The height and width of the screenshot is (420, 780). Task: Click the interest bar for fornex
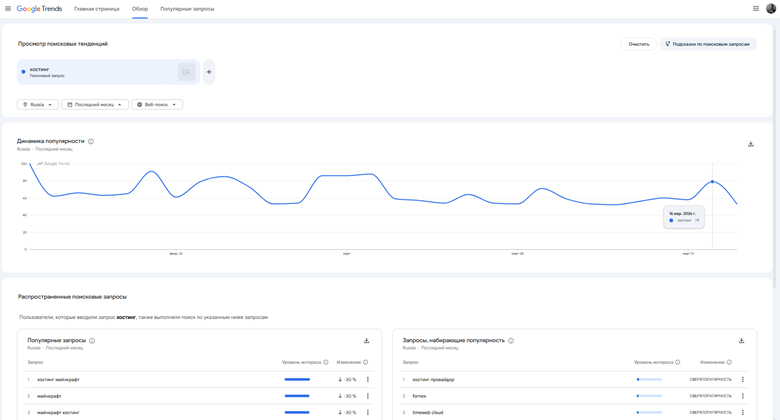(x=649, y=396)
